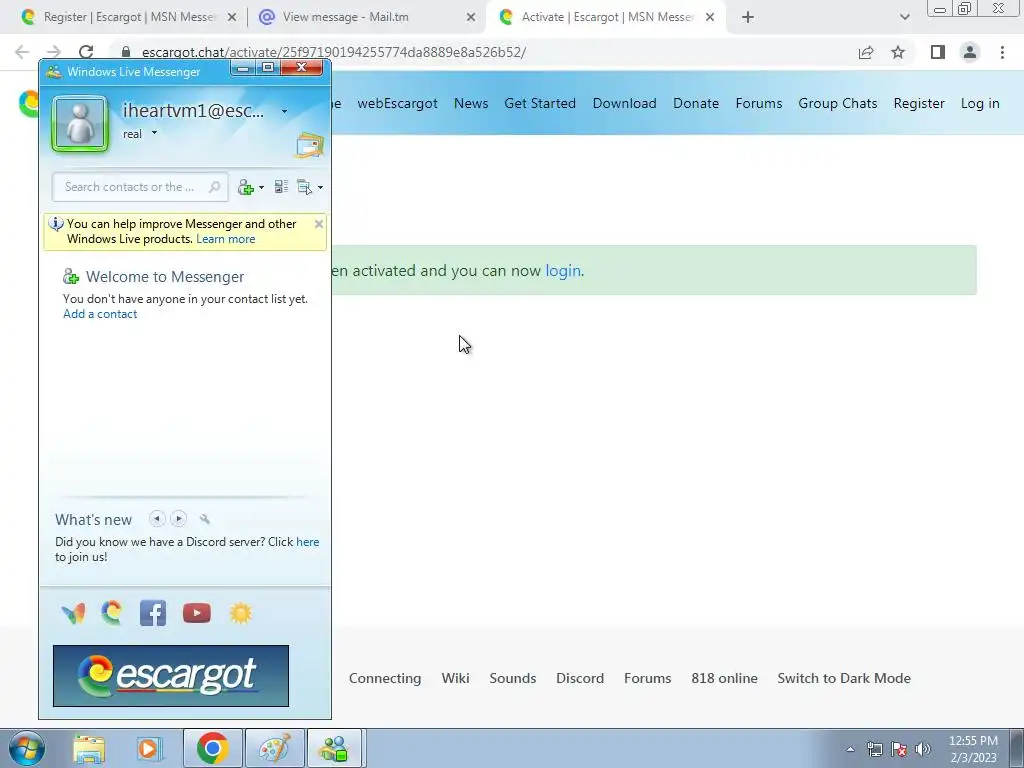This screenshot has height=768, width=1024.
Task: Open the Donate page
Action: coord(696,103)
